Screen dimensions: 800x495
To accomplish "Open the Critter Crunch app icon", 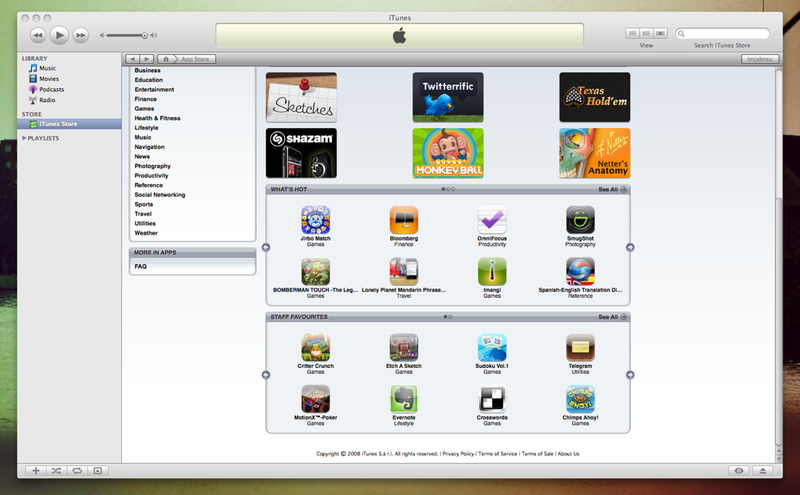I will 315,348.
